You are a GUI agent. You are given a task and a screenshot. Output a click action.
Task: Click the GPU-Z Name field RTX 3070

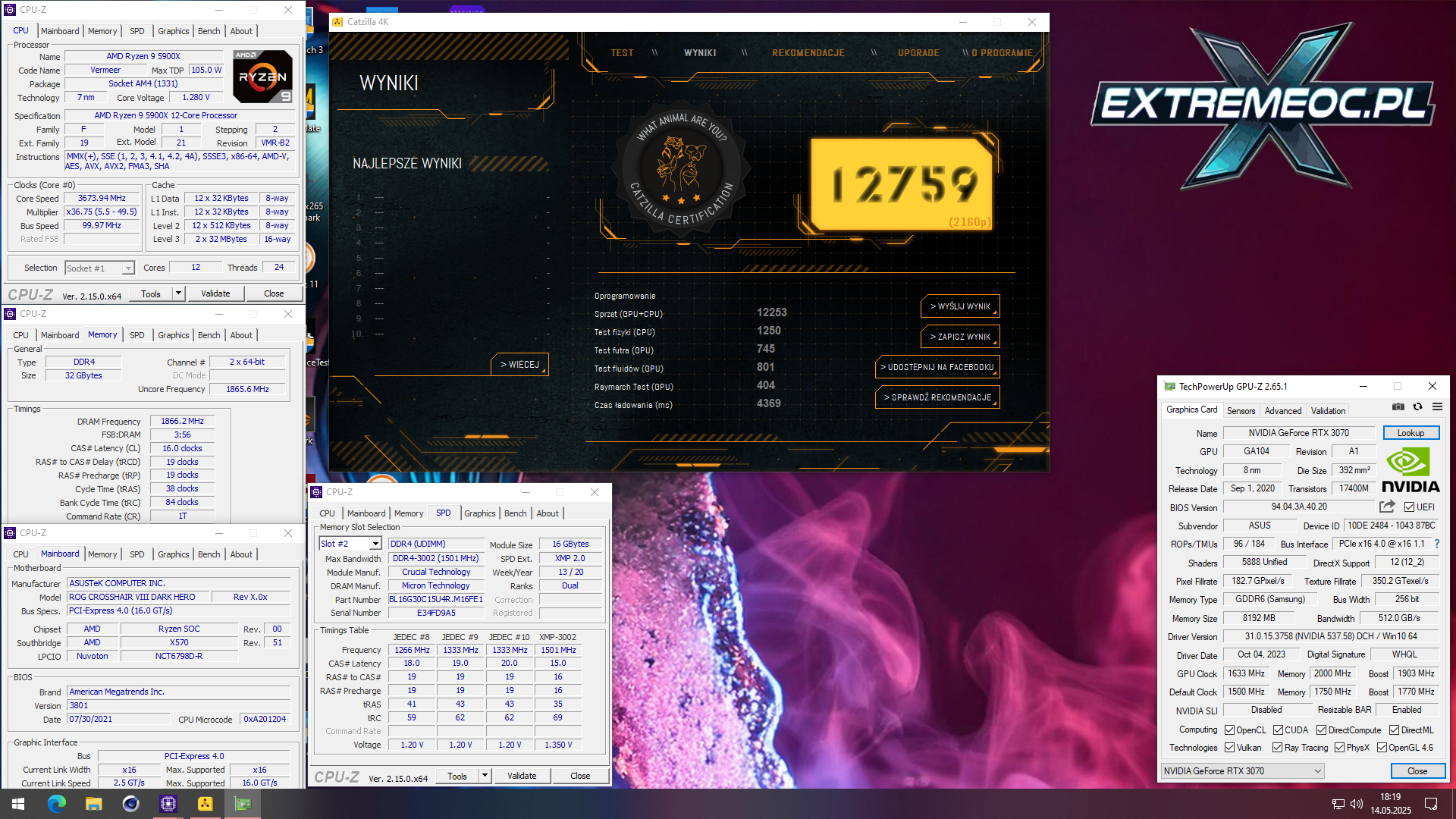pyautogui.click(x=1298, y=433)
